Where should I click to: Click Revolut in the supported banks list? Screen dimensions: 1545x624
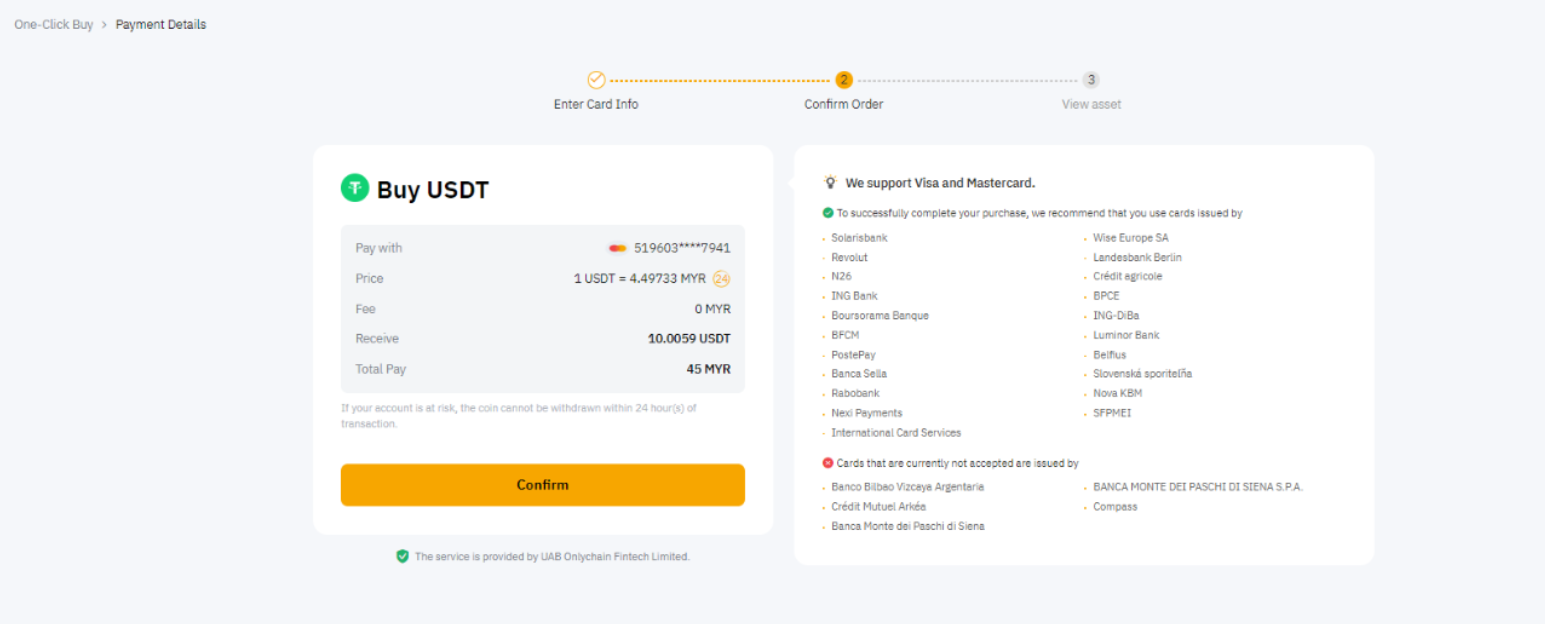point(848,257)
